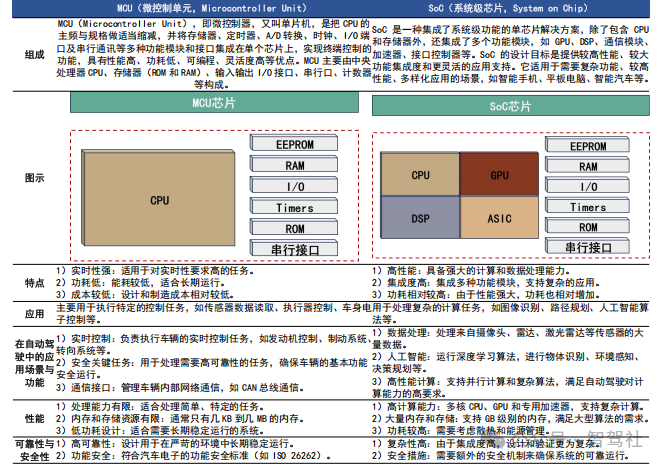The height and width of the screenshot is (466, 664).
Task: Select the 图示 row label
Action: point(35,178)
